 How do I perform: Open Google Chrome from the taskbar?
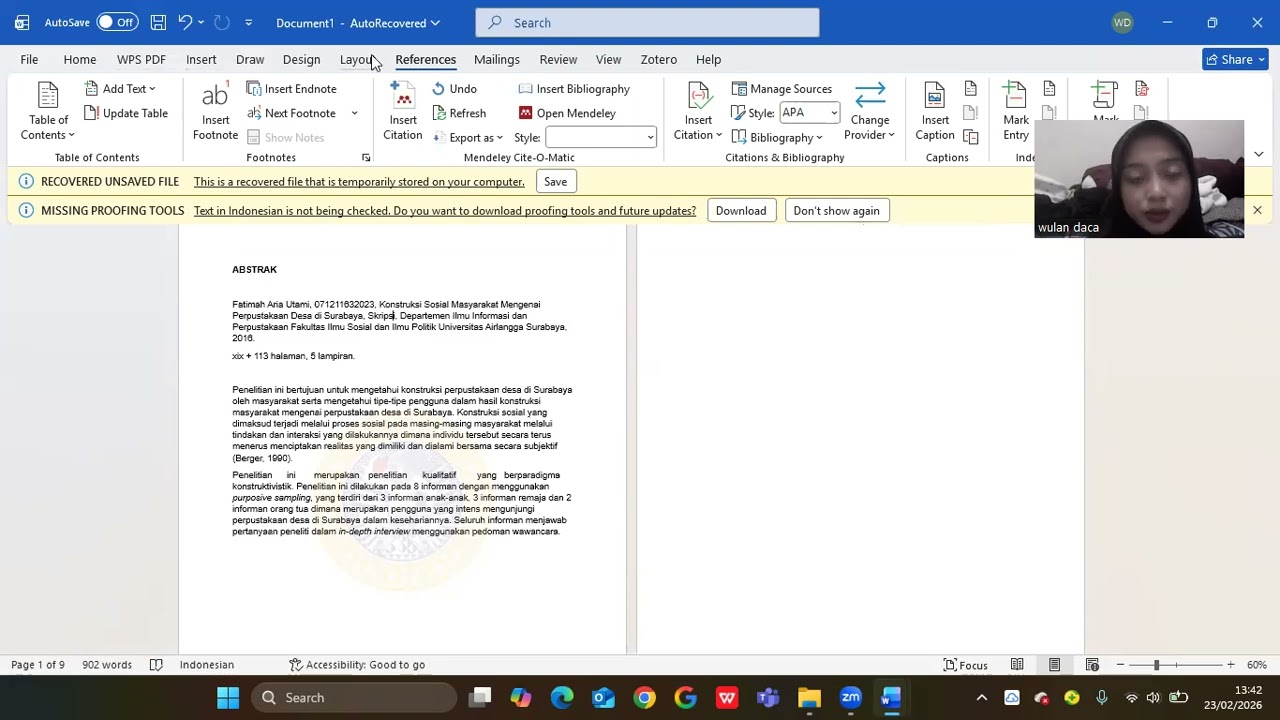(x=644, y=698)
